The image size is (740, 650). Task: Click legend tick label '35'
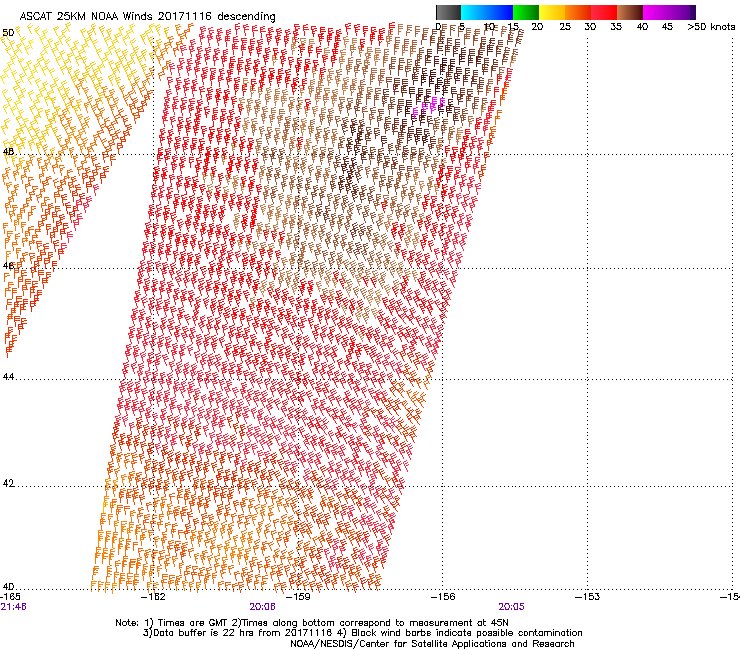coord(616,27)
